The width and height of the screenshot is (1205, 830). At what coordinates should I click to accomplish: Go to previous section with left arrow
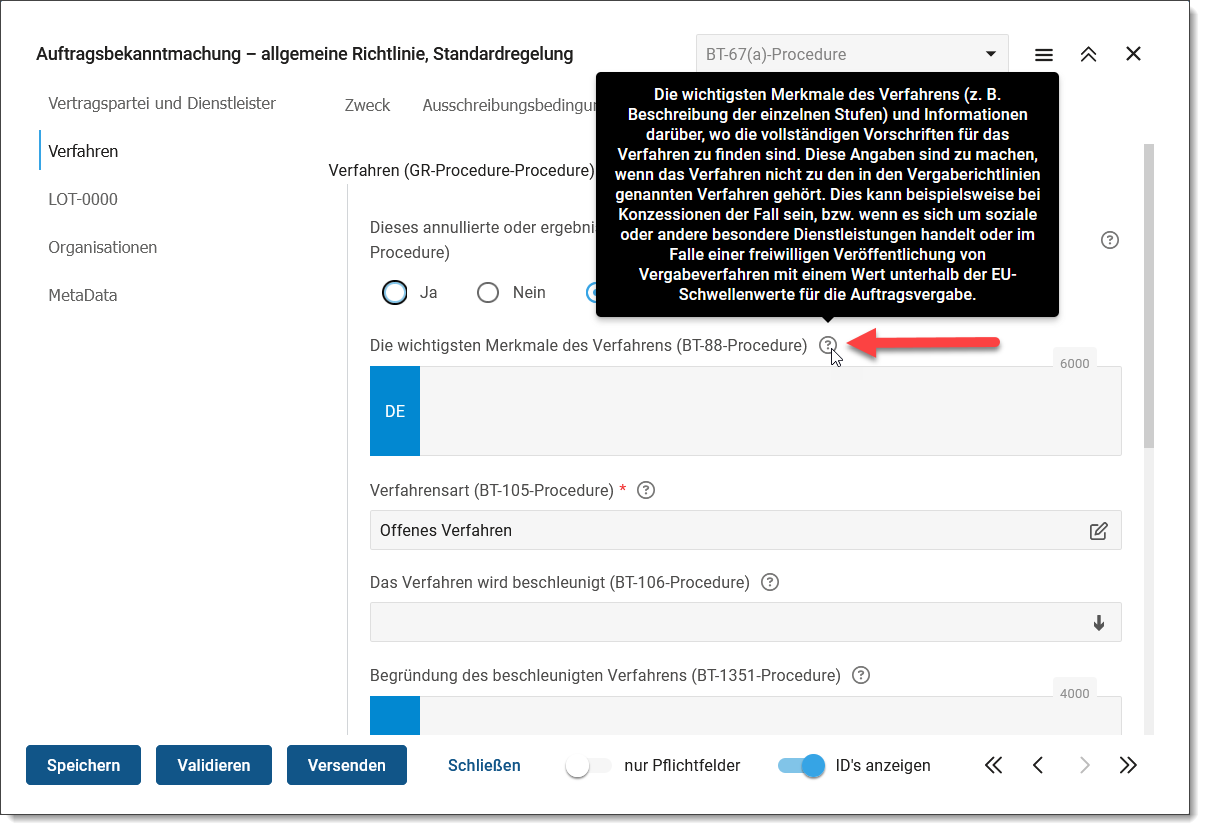[x=1038, y=765]
